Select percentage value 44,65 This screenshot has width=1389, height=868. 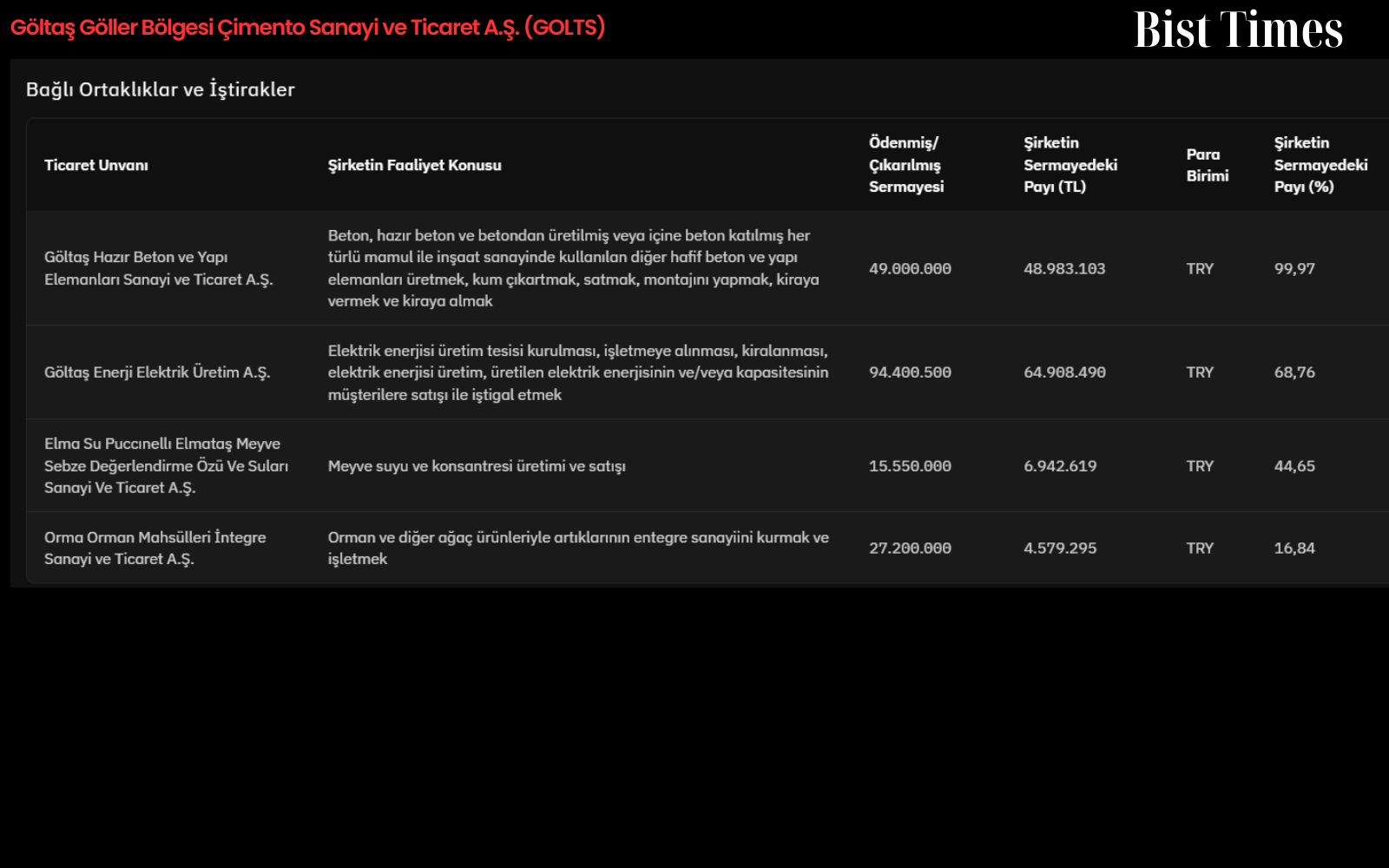1294,466
